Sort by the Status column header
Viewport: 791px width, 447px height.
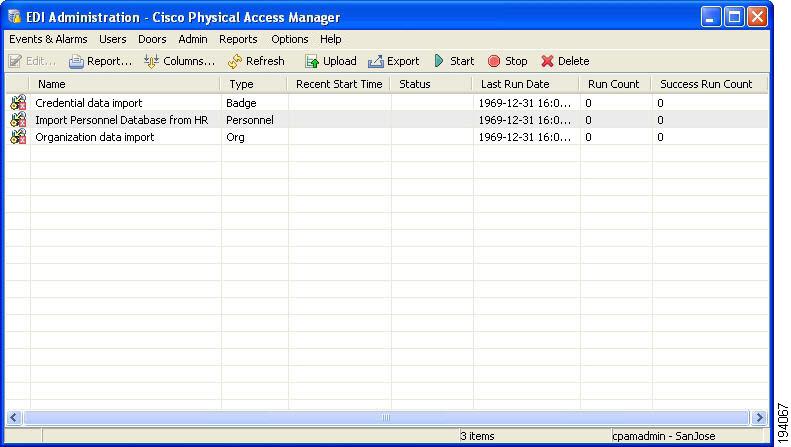pos(432,84)
